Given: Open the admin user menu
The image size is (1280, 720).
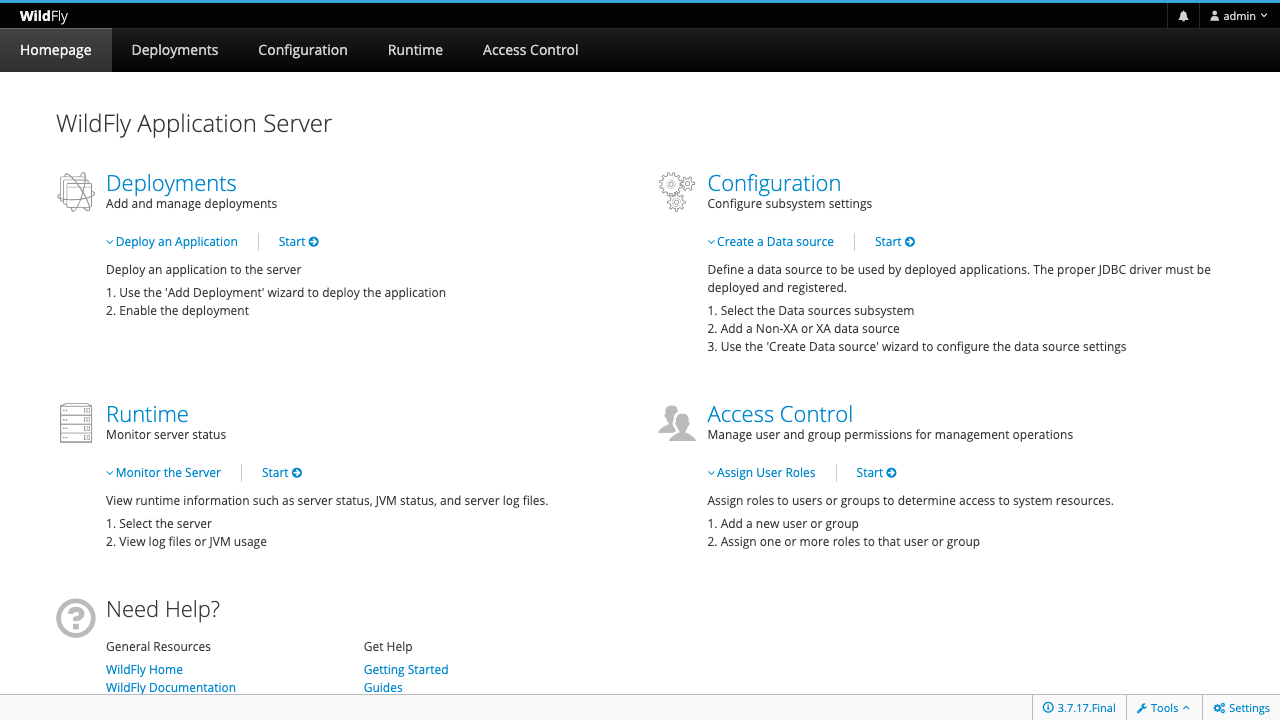Looking at the screenshot, I should [x=1239, y=16].
